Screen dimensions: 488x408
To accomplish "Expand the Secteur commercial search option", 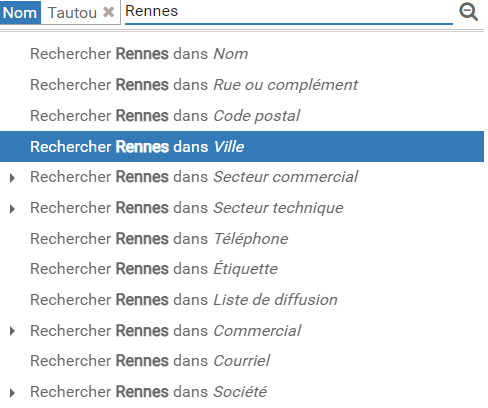I will (13, 178).
